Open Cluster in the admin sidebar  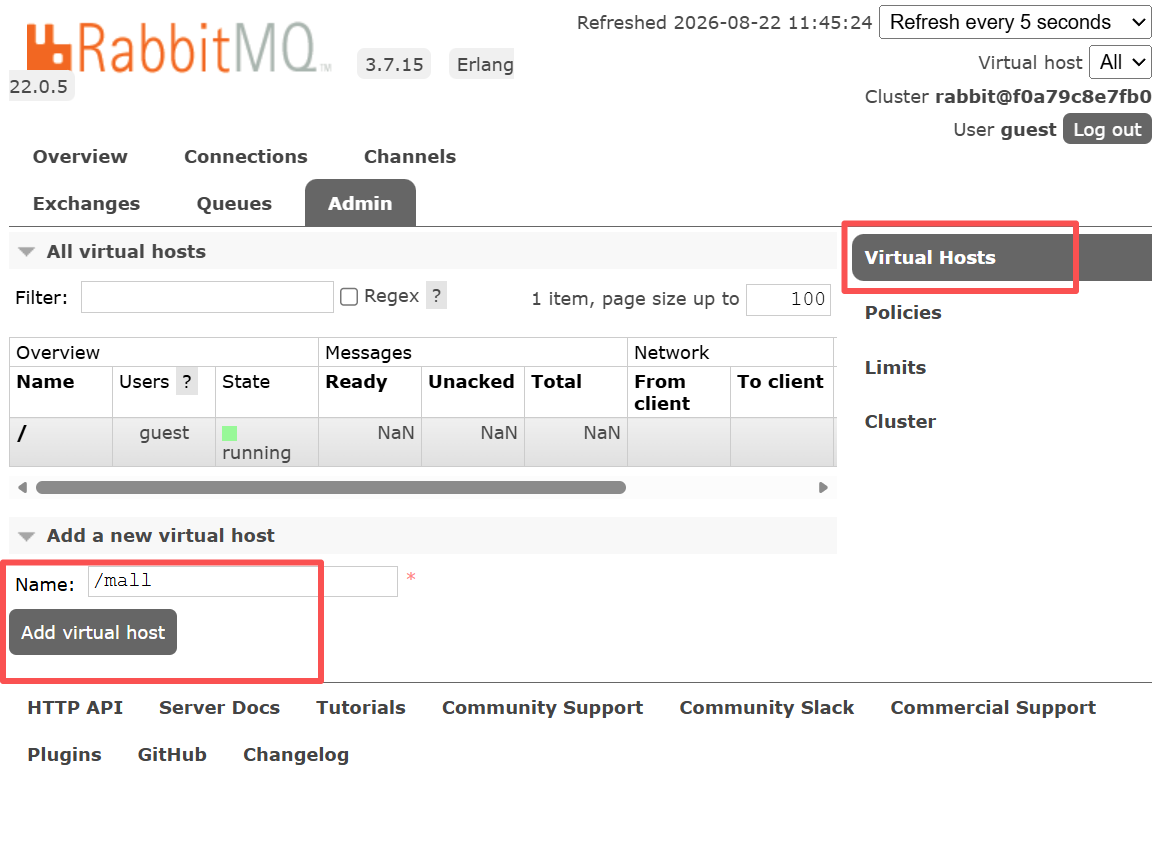pos(900,422)
